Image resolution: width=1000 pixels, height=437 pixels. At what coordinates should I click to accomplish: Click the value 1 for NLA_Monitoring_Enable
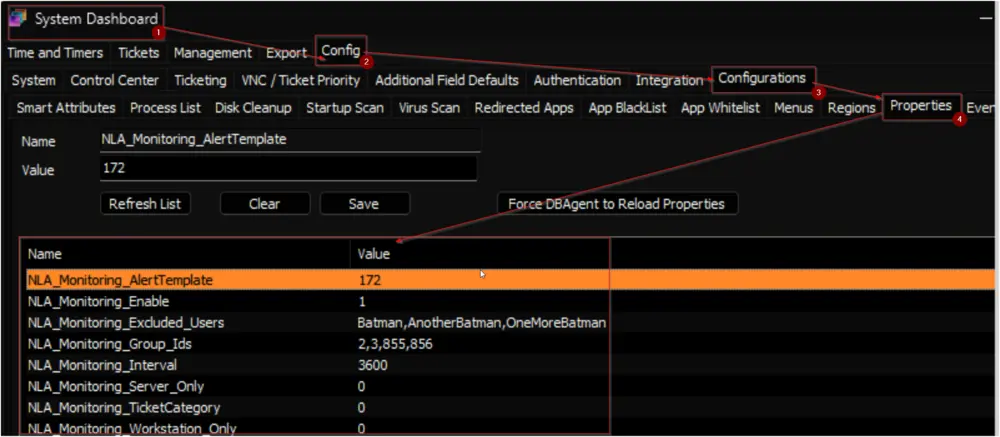(362, 301)
